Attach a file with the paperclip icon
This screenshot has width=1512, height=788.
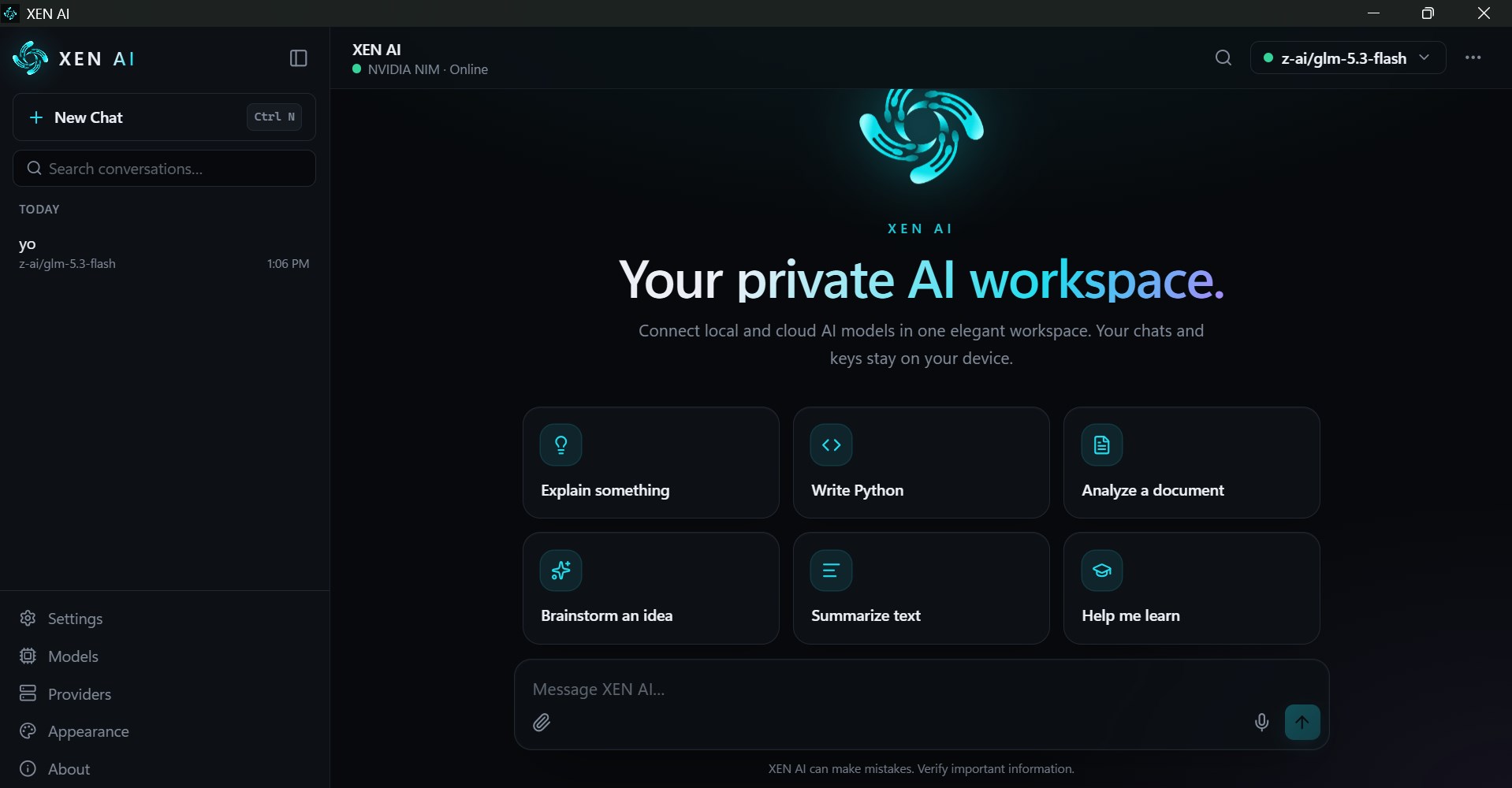pyautogui.click(x=542, y=723)
